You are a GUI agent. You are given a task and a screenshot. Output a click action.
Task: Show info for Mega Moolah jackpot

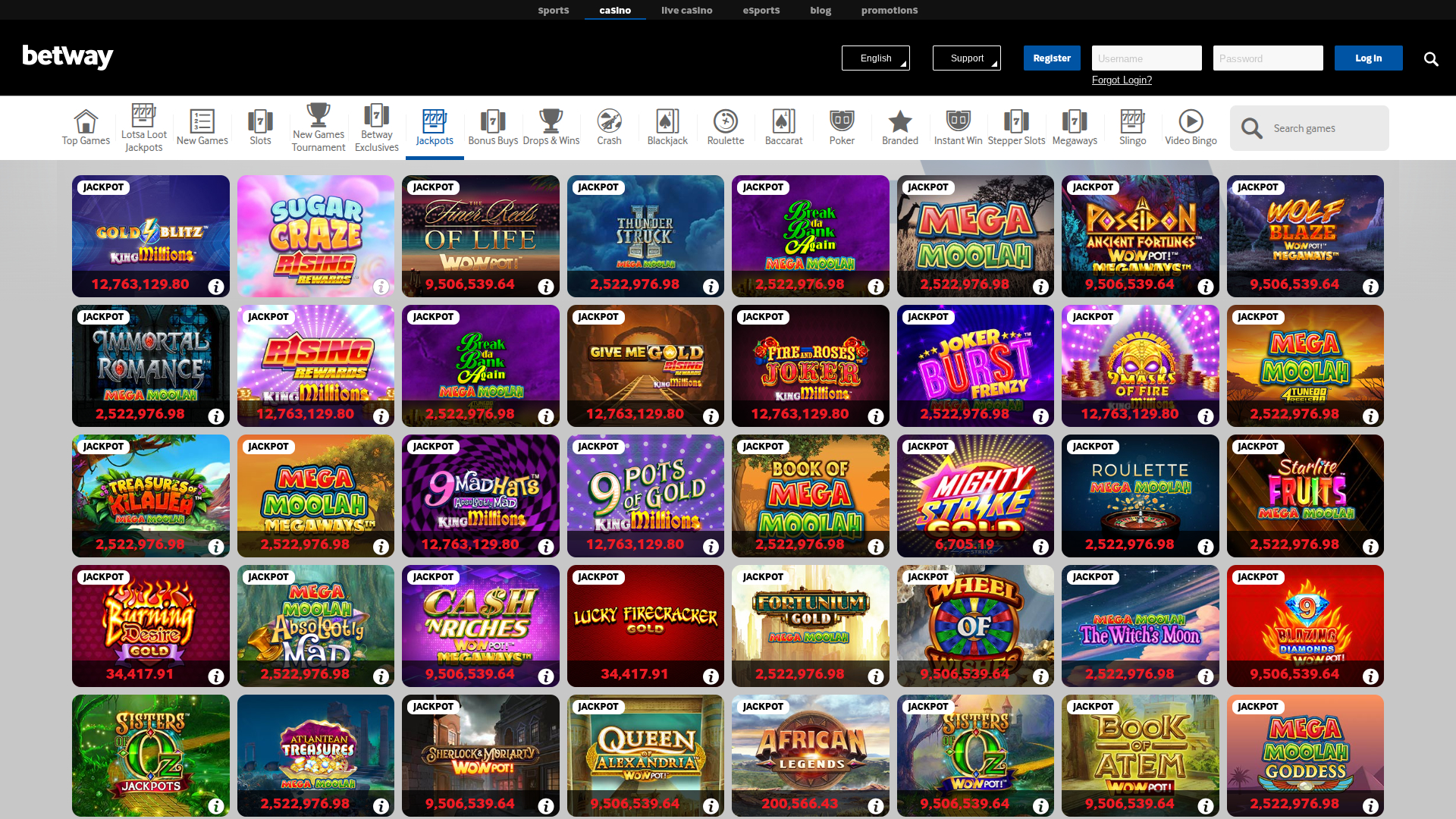pyautogui.click(x=1041, y=287)
